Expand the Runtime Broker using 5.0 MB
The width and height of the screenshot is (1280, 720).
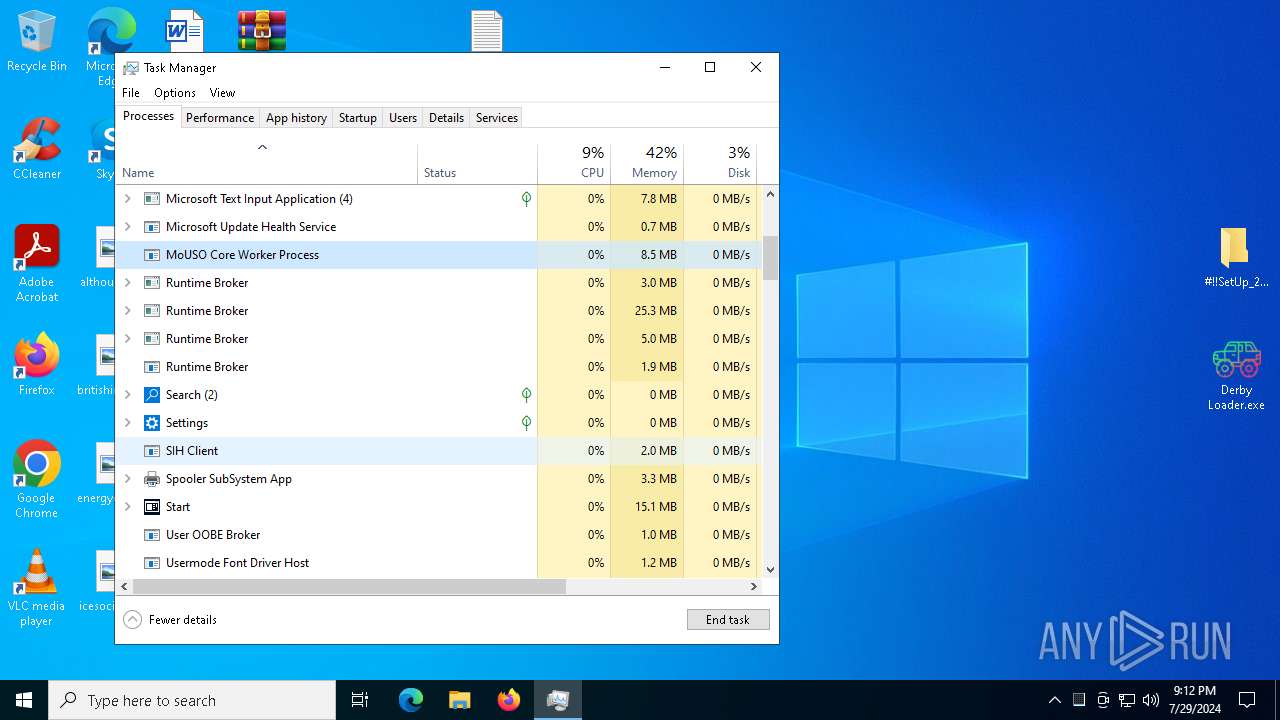[x=127, y=339]
